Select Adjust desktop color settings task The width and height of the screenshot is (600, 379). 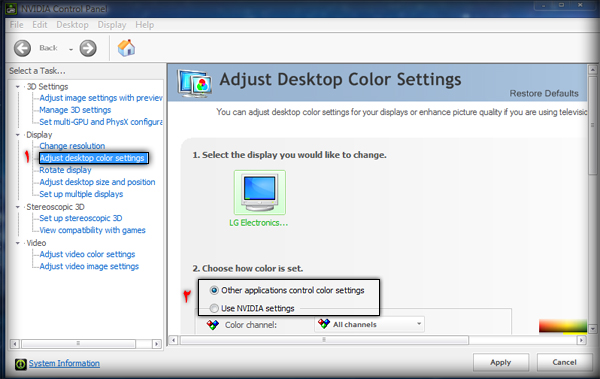click(x=93, y=158)
